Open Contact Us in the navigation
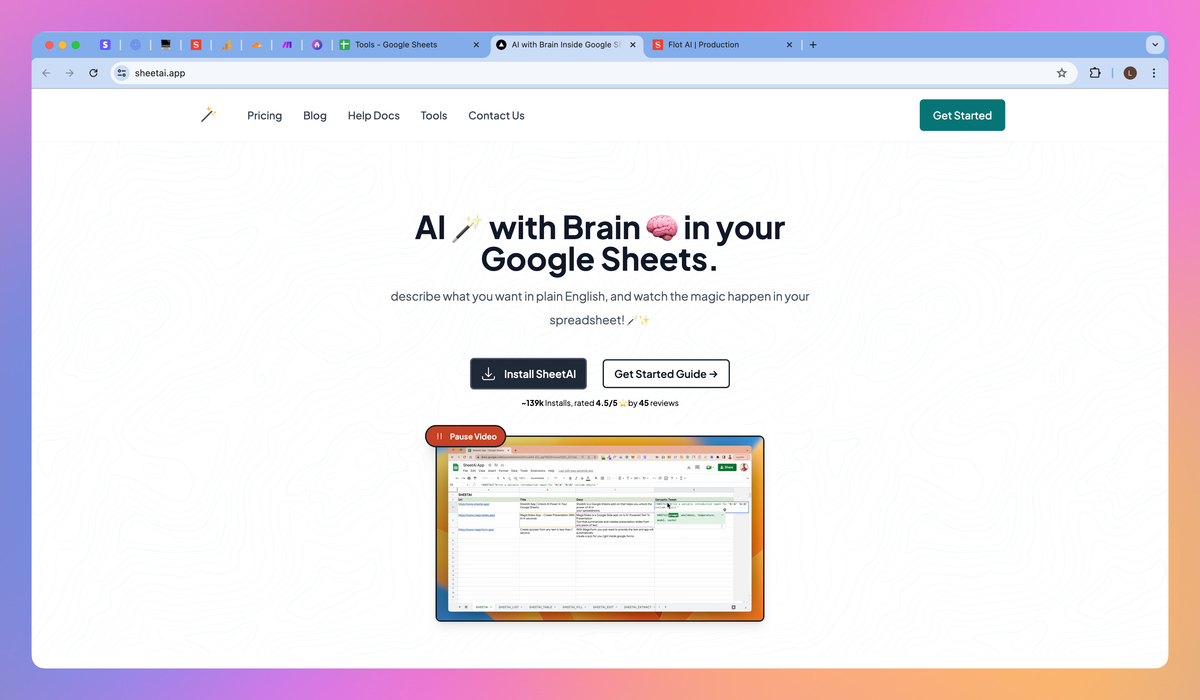Viewport: 1200px width, 700px height. coord(496,116)
